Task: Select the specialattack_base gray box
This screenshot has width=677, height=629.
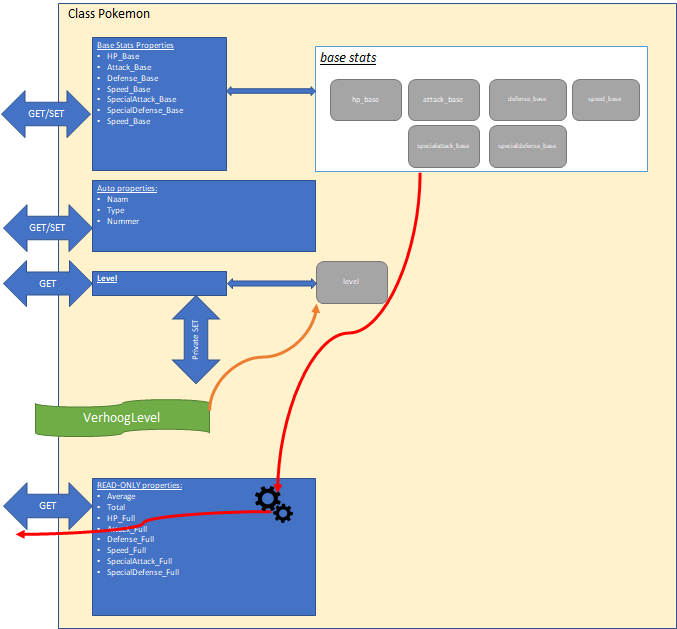Action: (x=443, y=146)
